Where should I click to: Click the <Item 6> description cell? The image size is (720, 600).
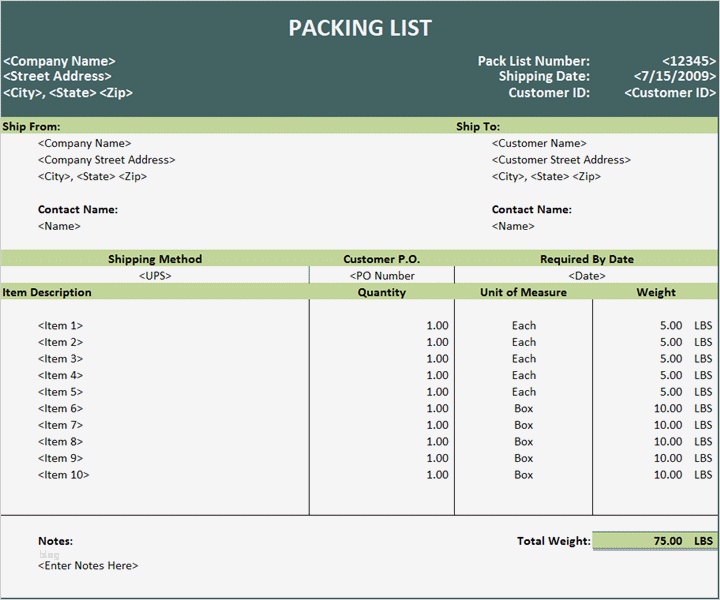click(61, 409)
